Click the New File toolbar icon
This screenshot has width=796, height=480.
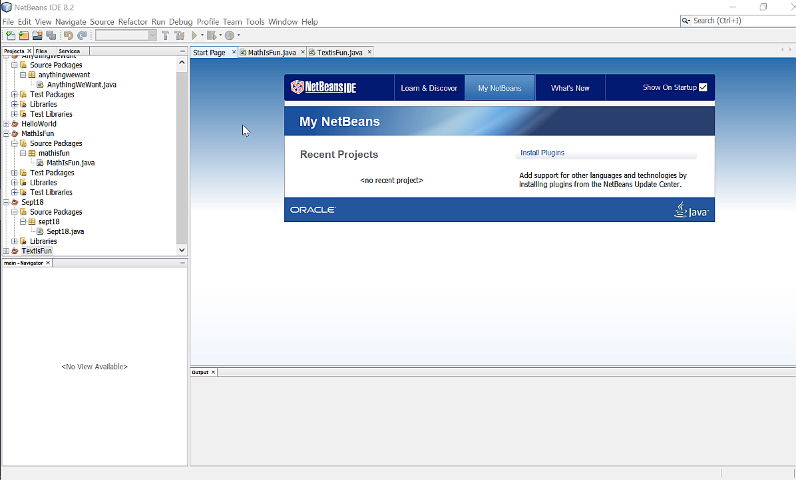(x=10, y=36)
